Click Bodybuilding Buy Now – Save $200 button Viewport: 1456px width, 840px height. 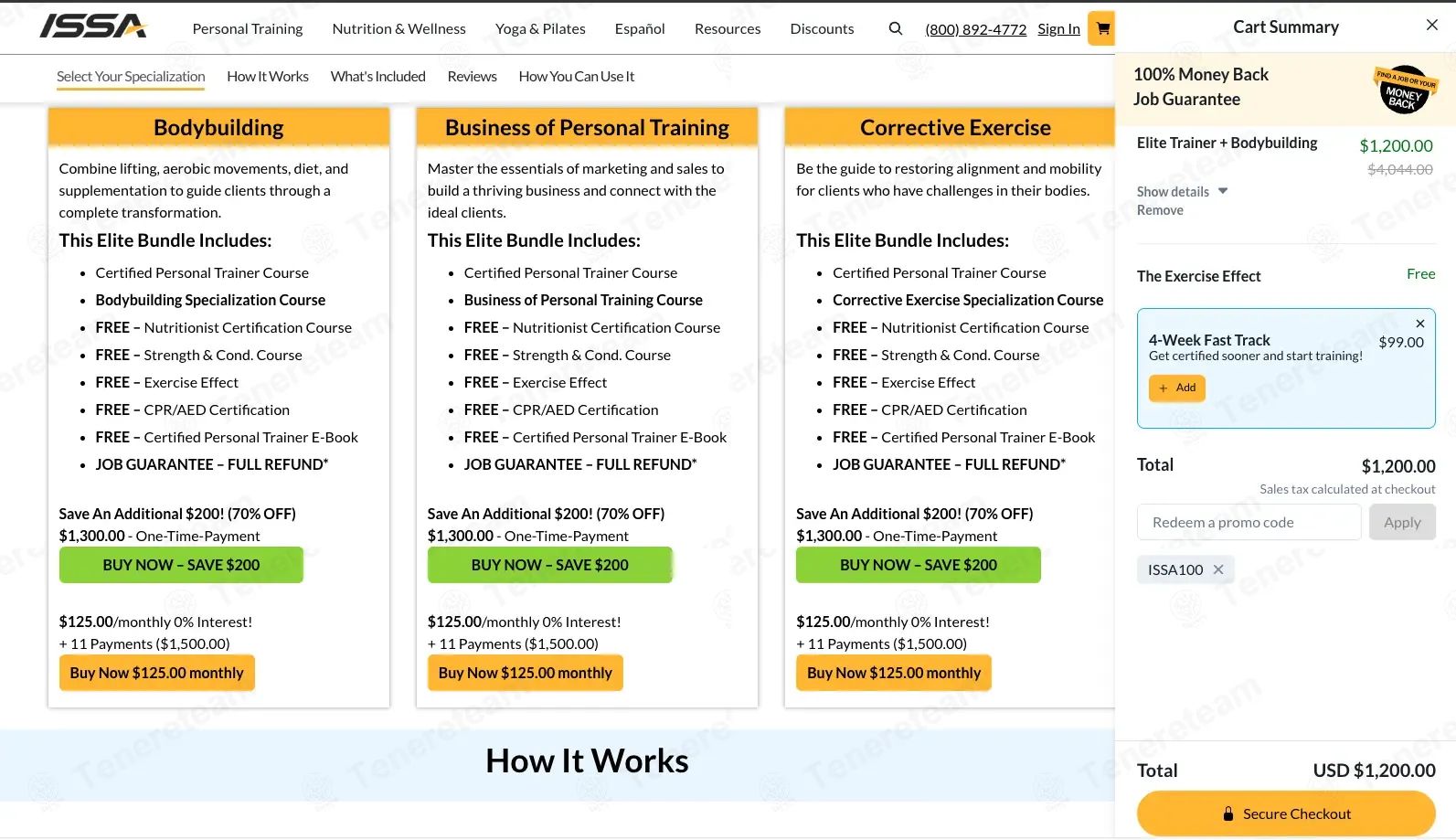pos(181,565)
